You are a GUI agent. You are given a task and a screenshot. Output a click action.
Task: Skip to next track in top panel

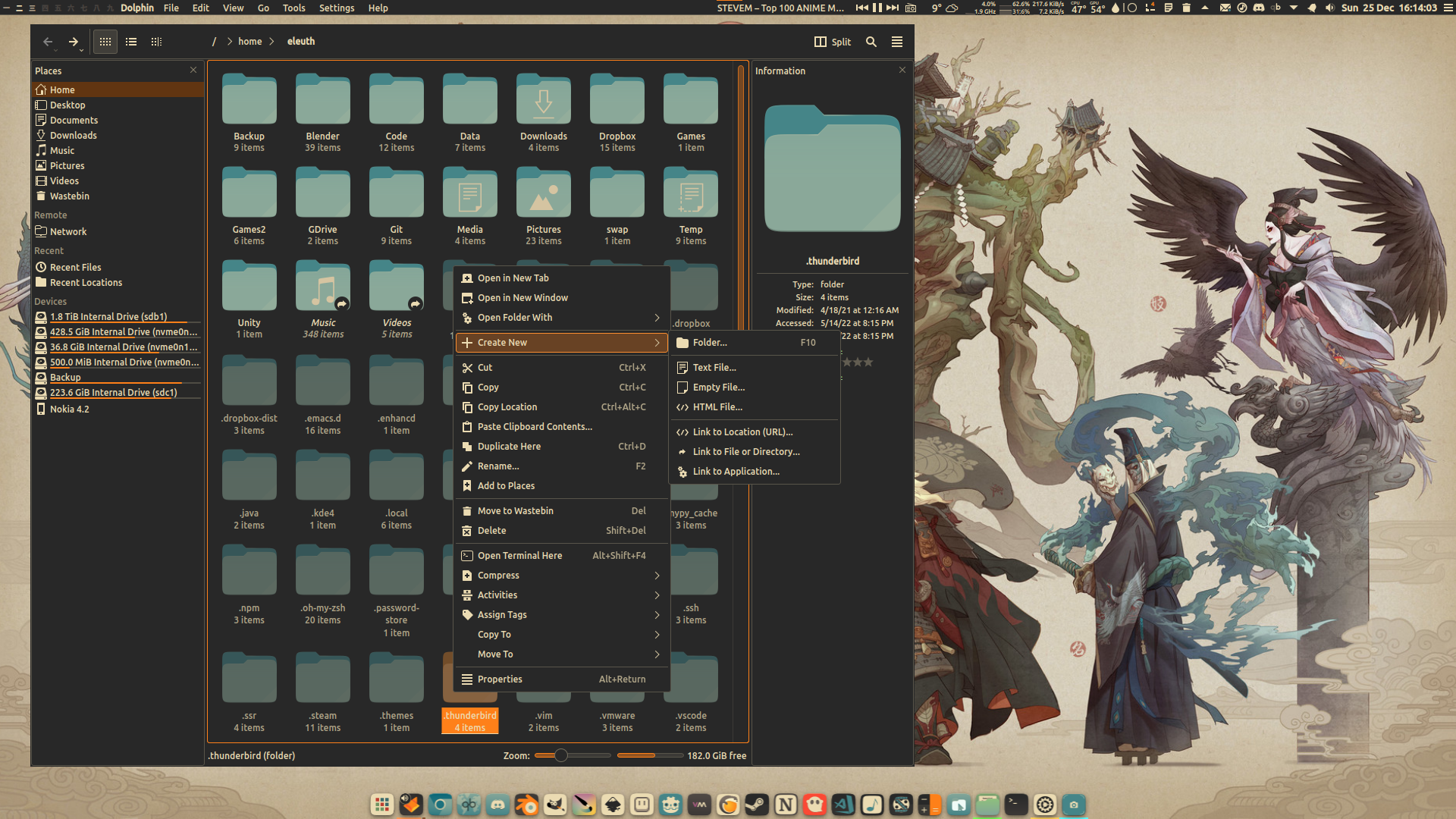[x=893, y=8]
